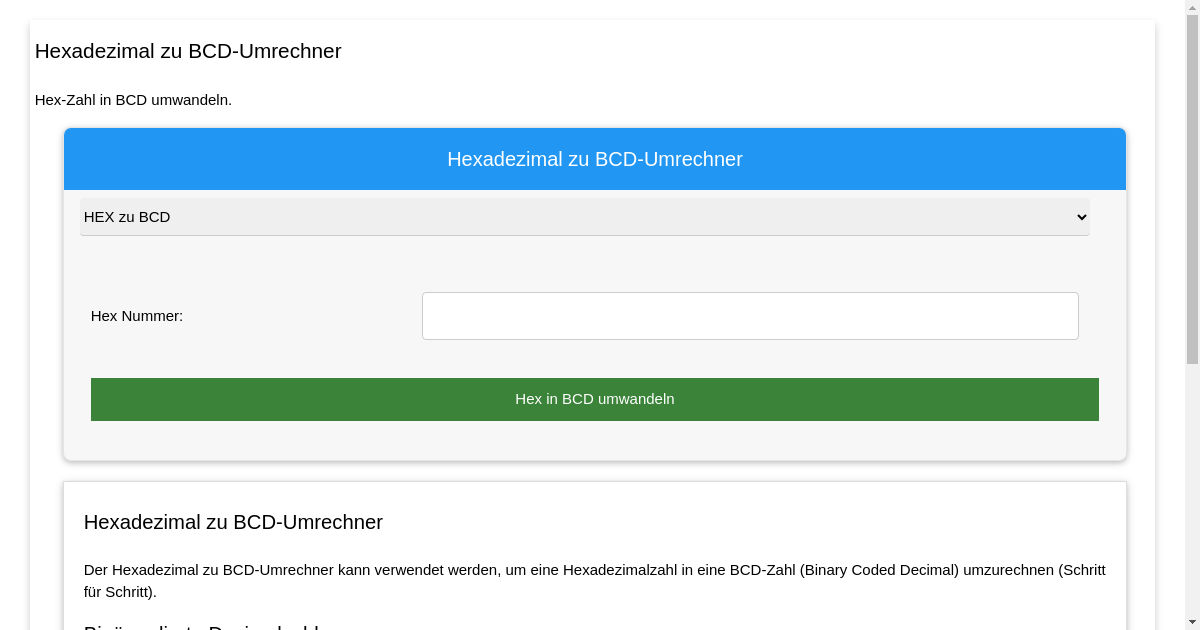
Task: Select the page title Hexadezimal zu BCD-Umrechner
Action: [188, 51]
